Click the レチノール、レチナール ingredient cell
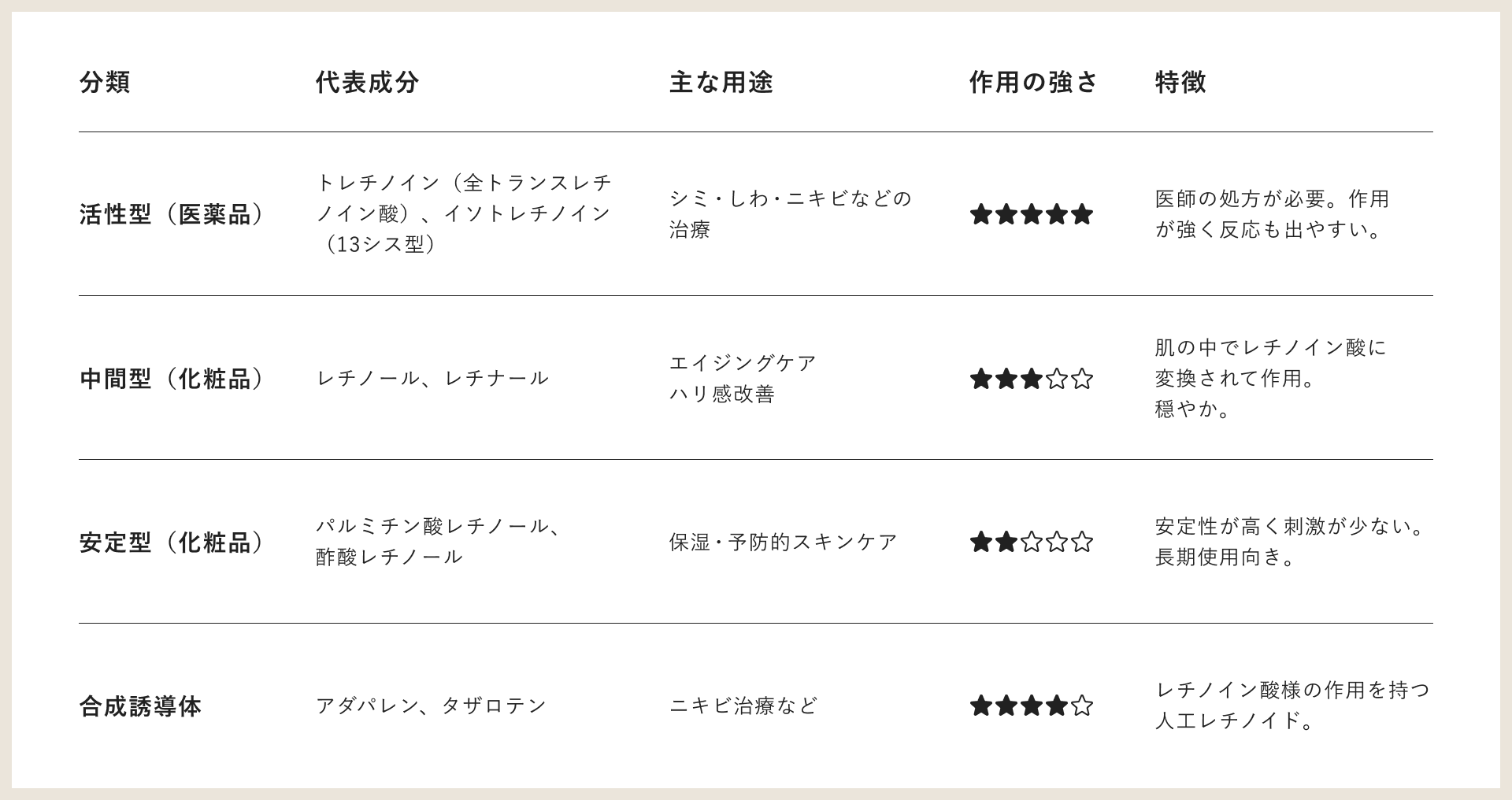This screenshot has height=800, width=1512. pos(432,379)
